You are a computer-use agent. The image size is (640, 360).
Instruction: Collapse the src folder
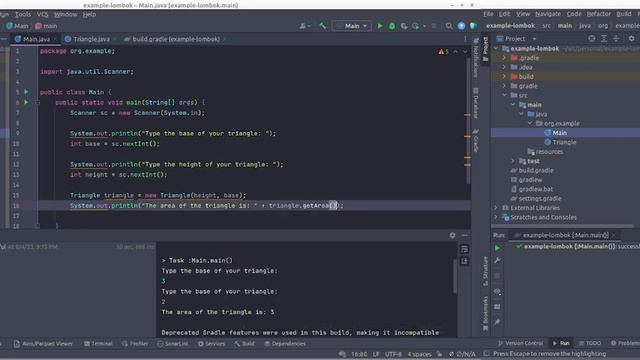(504, 95)
